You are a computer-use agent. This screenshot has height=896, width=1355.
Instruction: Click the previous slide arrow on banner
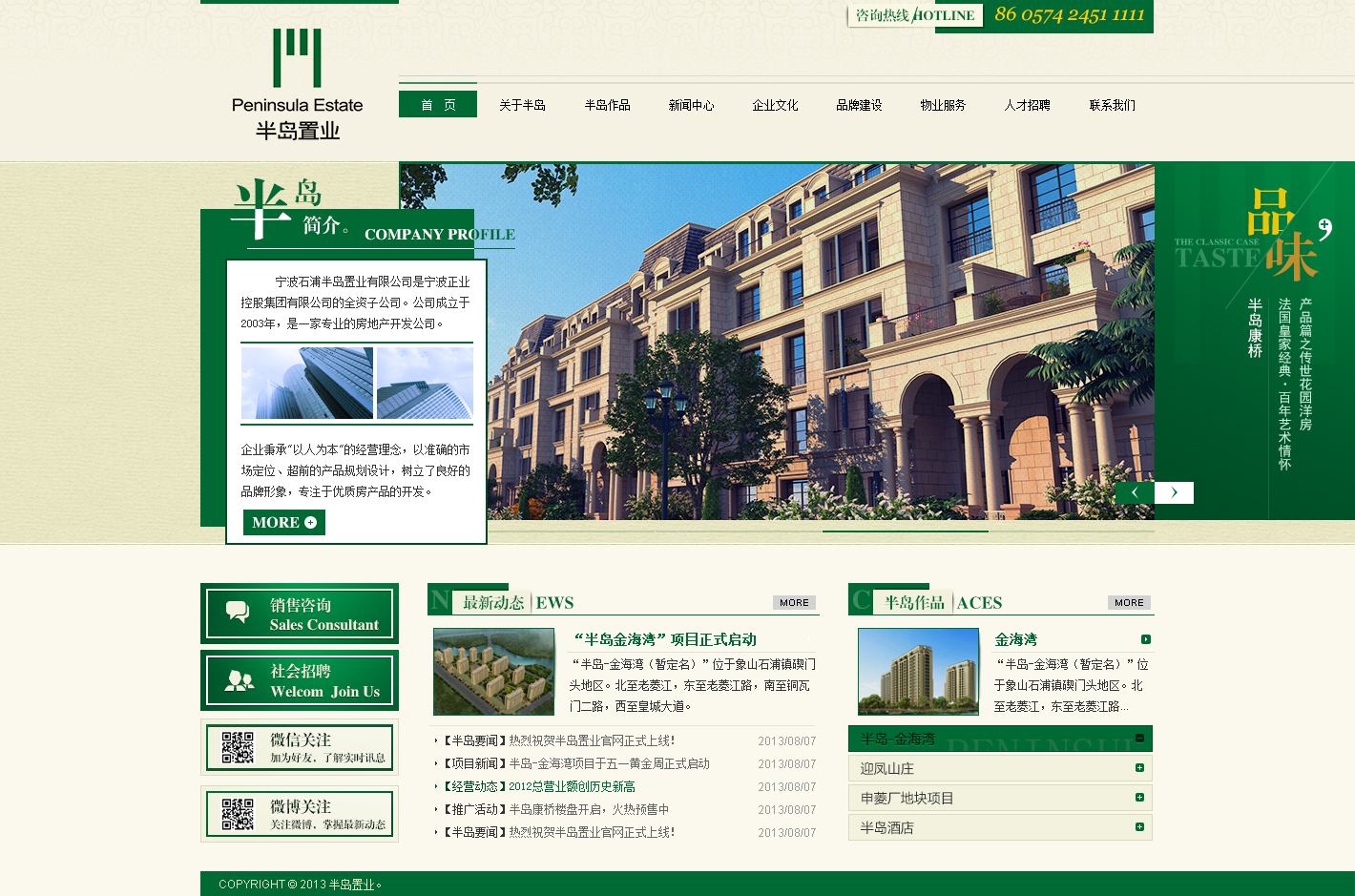coord(1135,492)
